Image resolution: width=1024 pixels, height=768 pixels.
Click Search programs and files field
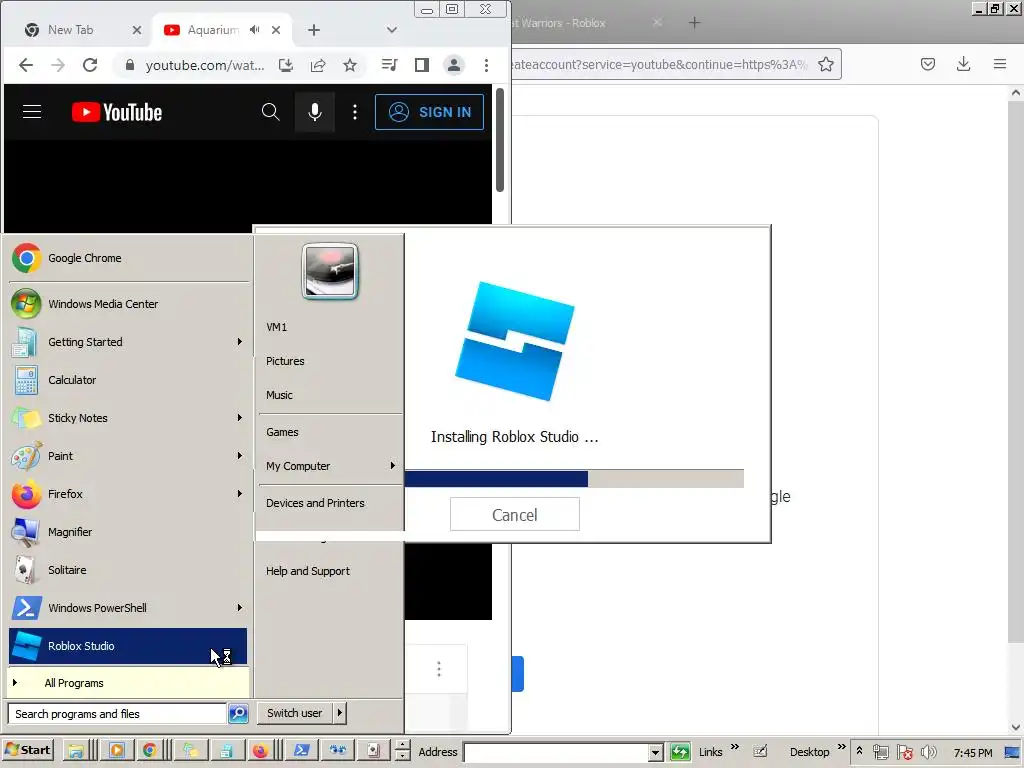tap(117, 714)
